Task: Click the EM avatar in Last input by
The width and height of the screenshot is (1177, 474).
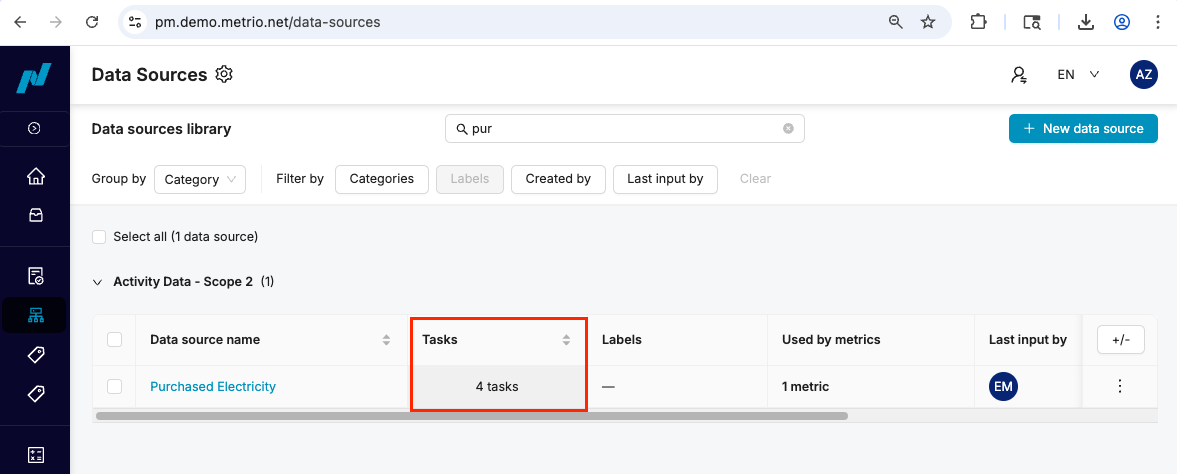Action: [1003, 387]
